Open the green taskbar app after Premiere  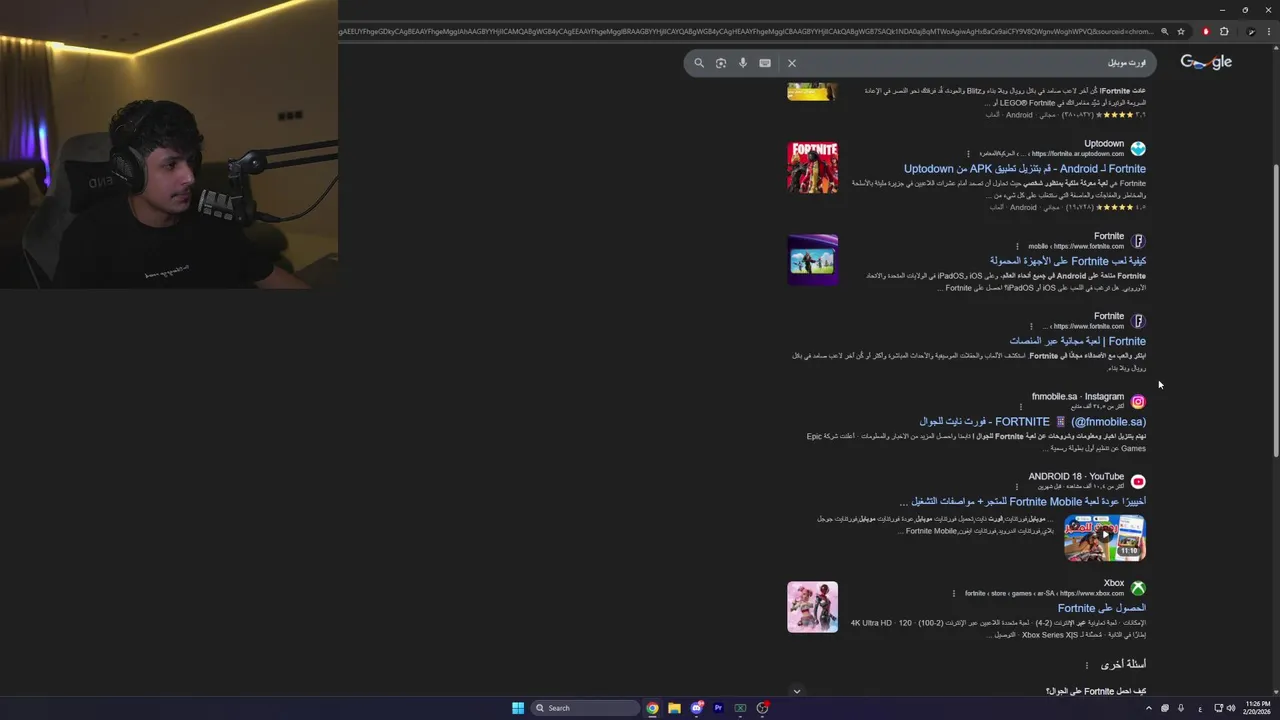[x=740, y=708]
